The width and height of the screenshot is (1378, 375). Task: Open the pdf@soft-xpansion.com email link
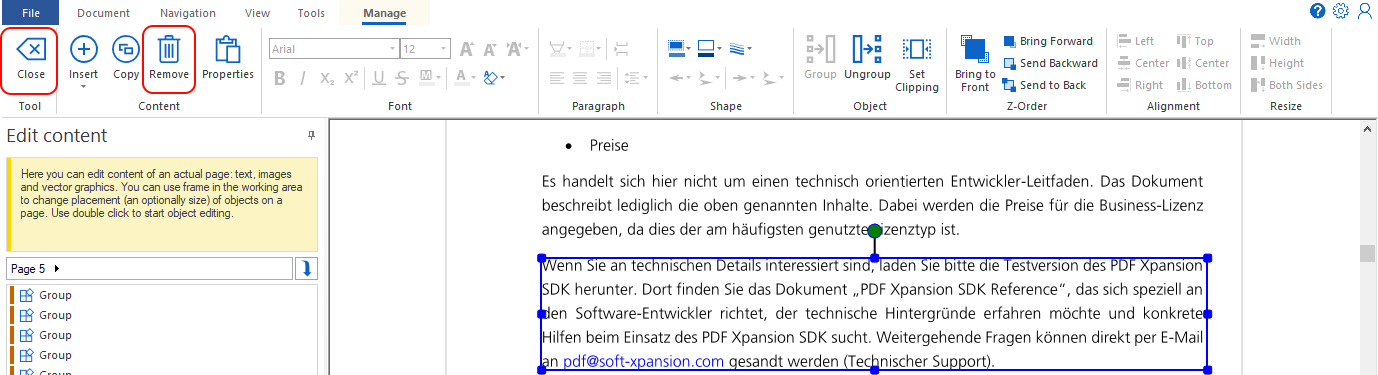[x=643, y=361]
